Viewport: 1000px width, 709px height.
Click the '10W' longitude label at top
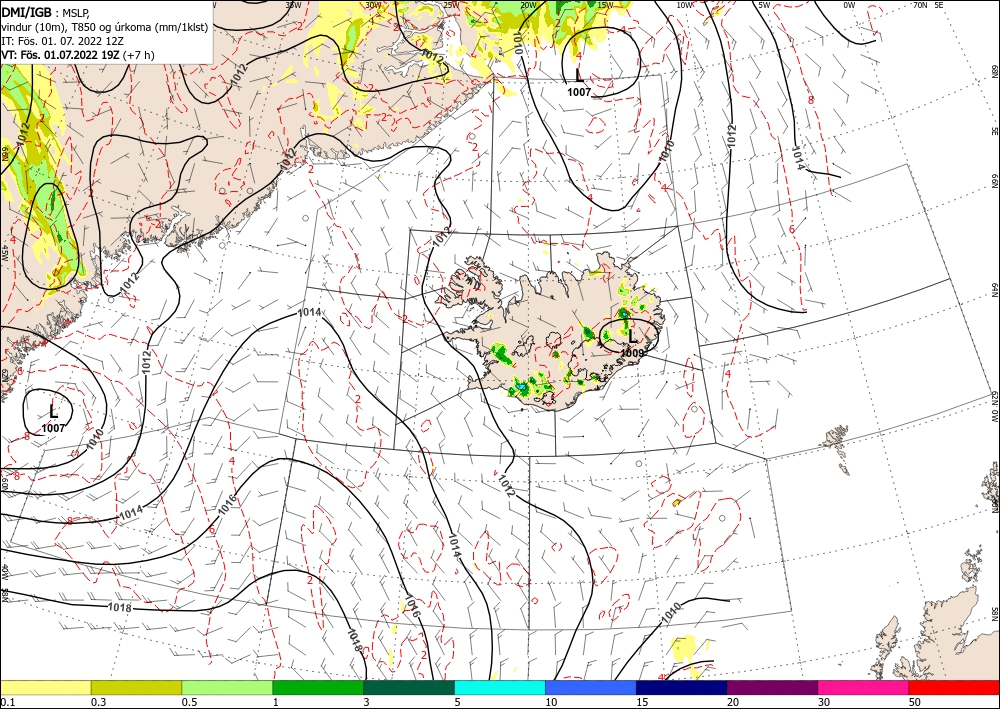click(684, 5)
